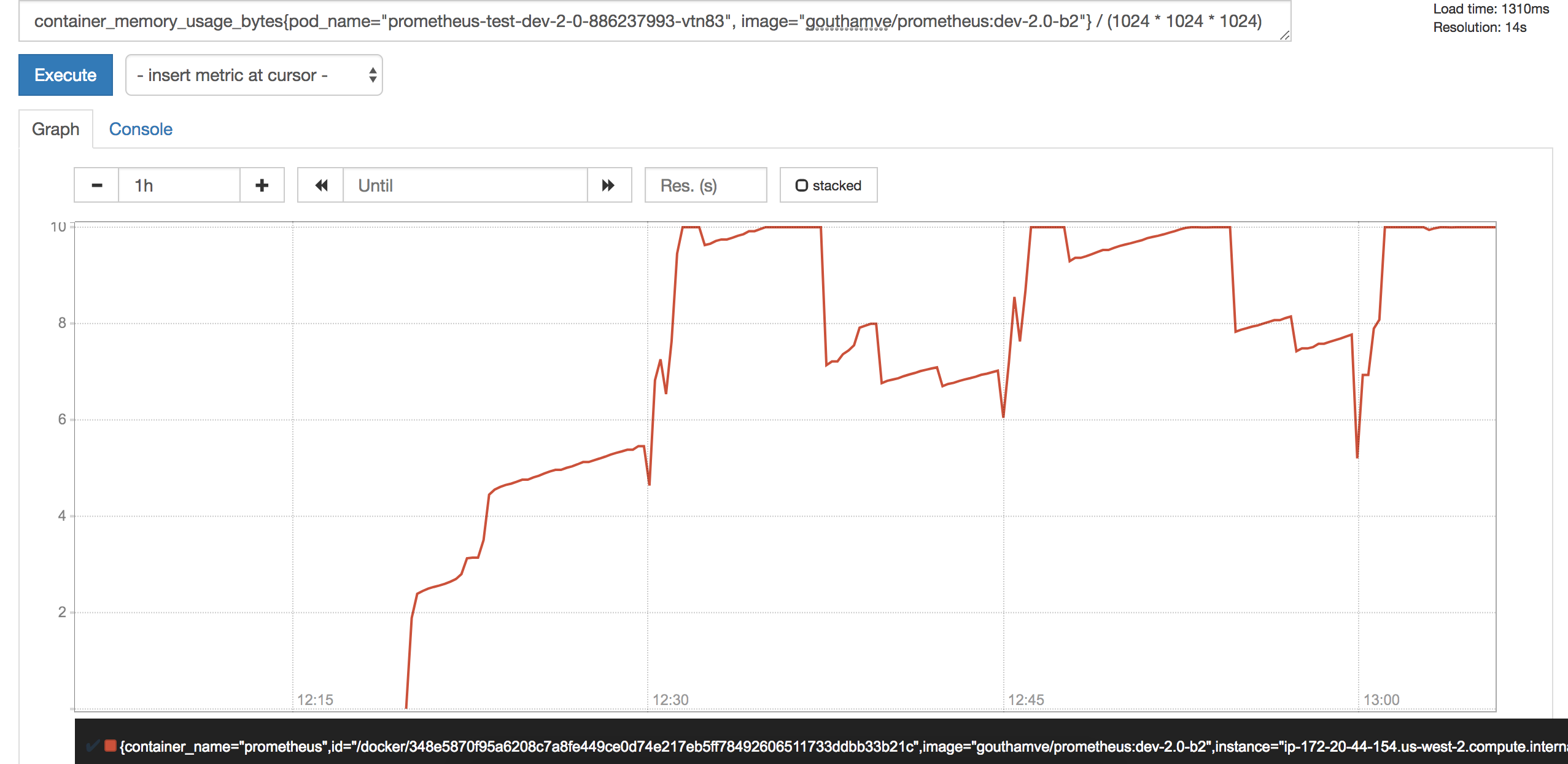Viewport: 1568px width, 764px height.
Task: Click the minus button to shrink the time range
Action: [96, 185]
